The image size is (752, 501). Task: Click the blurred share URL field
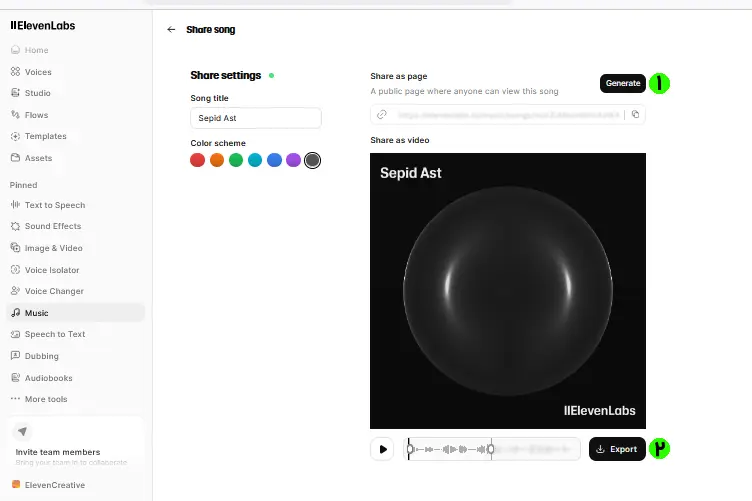pos(508,115)
